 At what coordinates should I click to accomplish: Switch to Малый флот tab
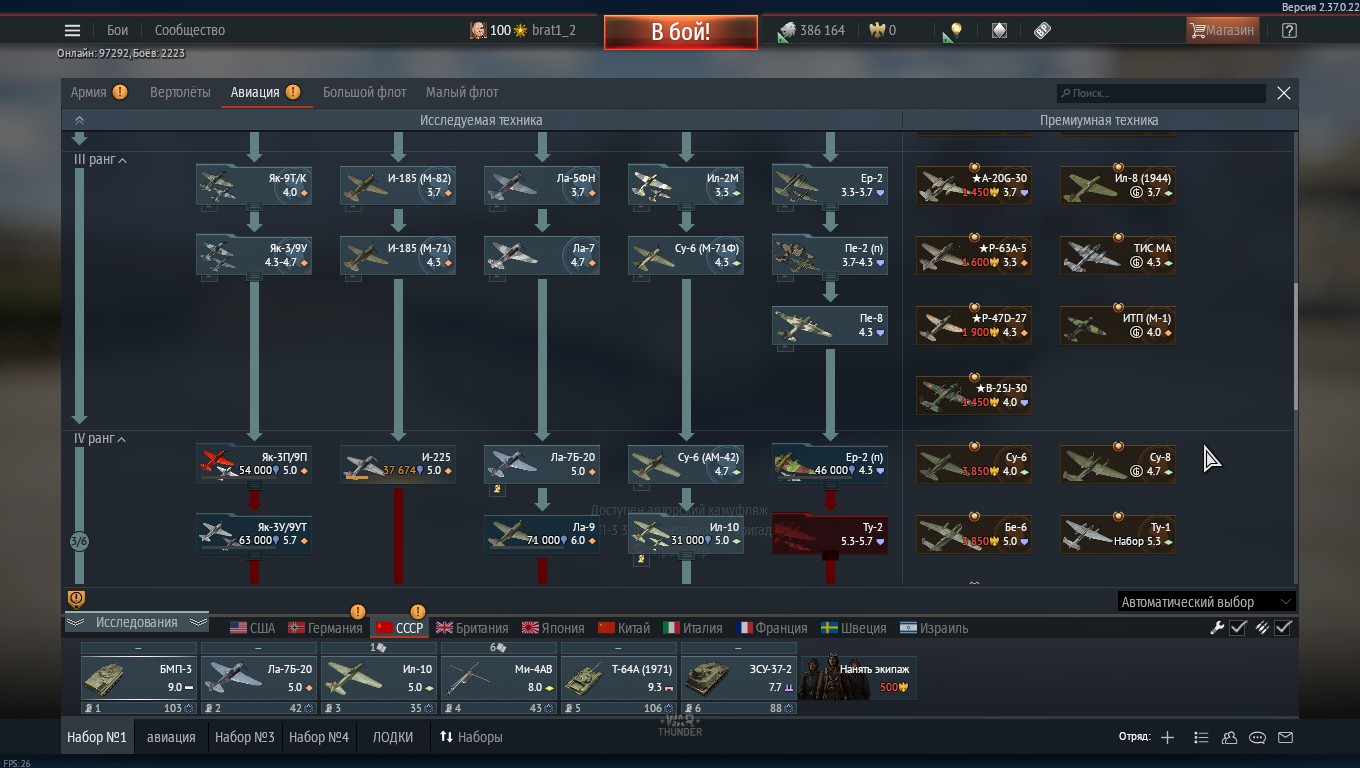click(x=462, y=92)
